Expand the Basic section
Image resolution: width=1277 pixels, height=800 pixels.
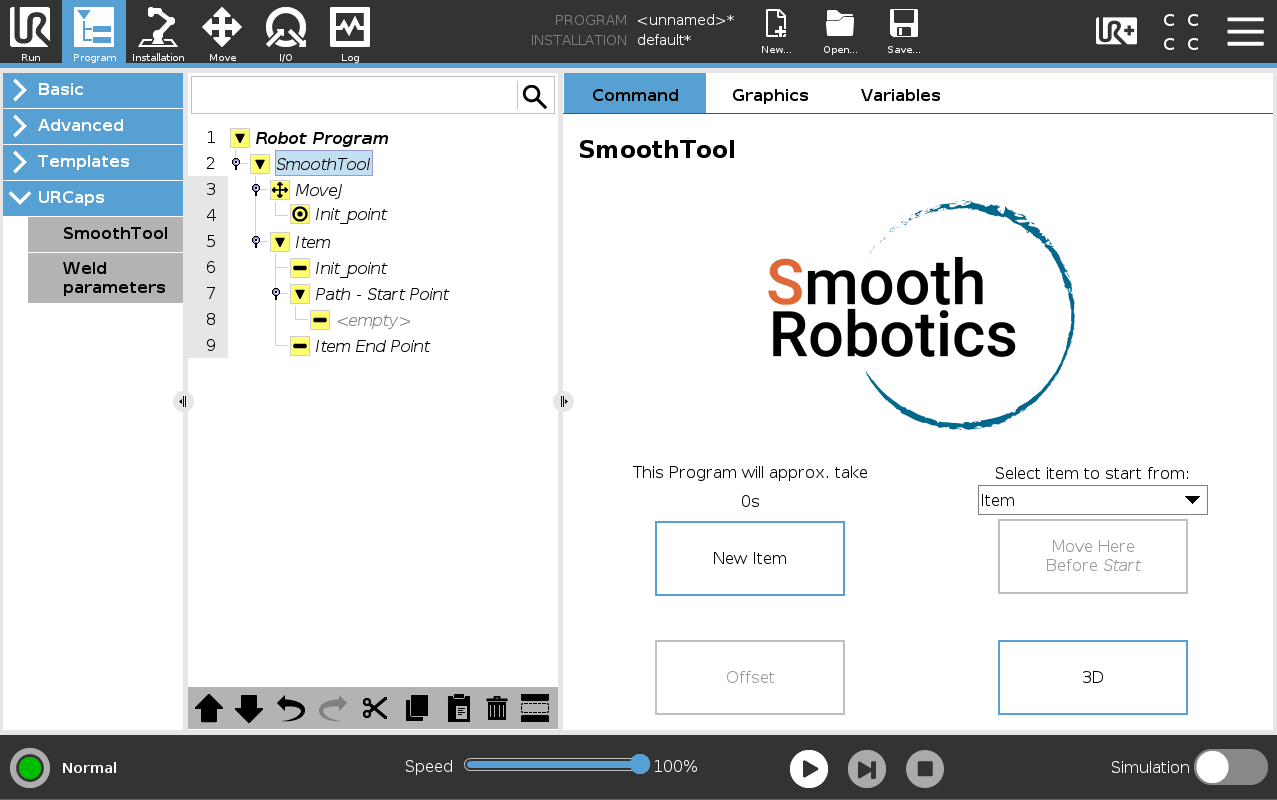coord(93,89)
